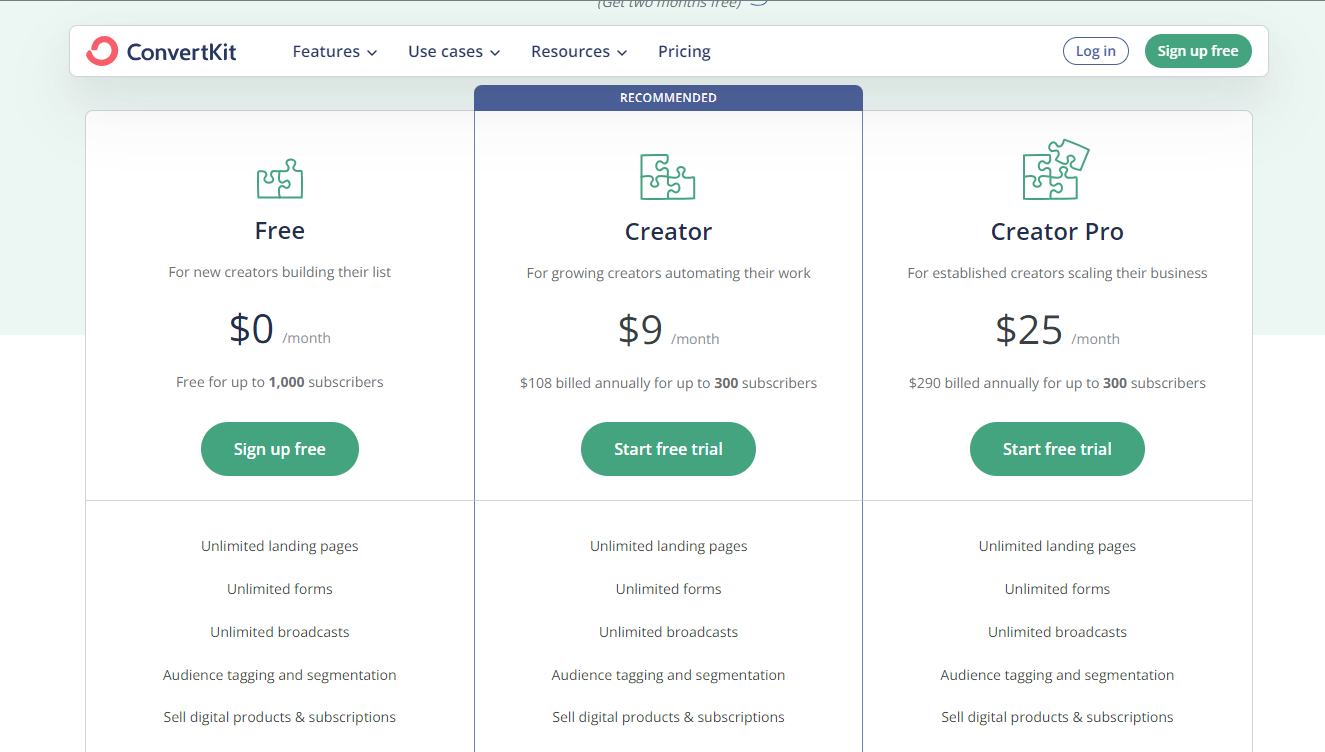Click Sign up free in header
Viewport: 1325px width, 752px height.
1198,51
